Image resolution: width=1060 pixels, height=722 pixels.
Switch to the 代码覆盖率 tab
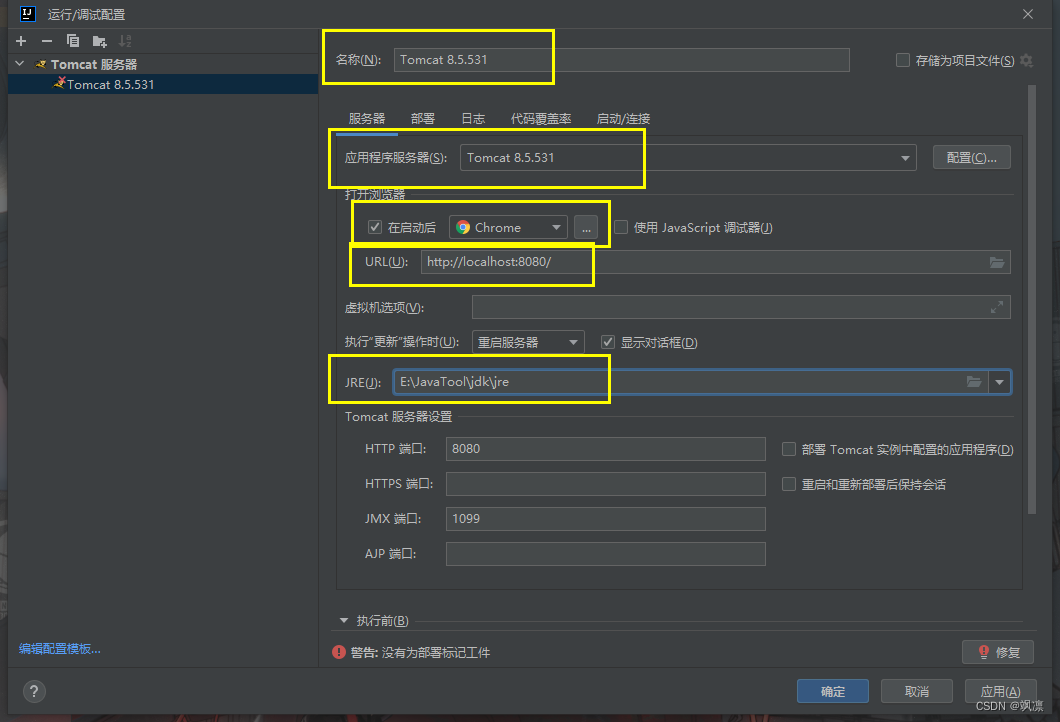(541, 118)
